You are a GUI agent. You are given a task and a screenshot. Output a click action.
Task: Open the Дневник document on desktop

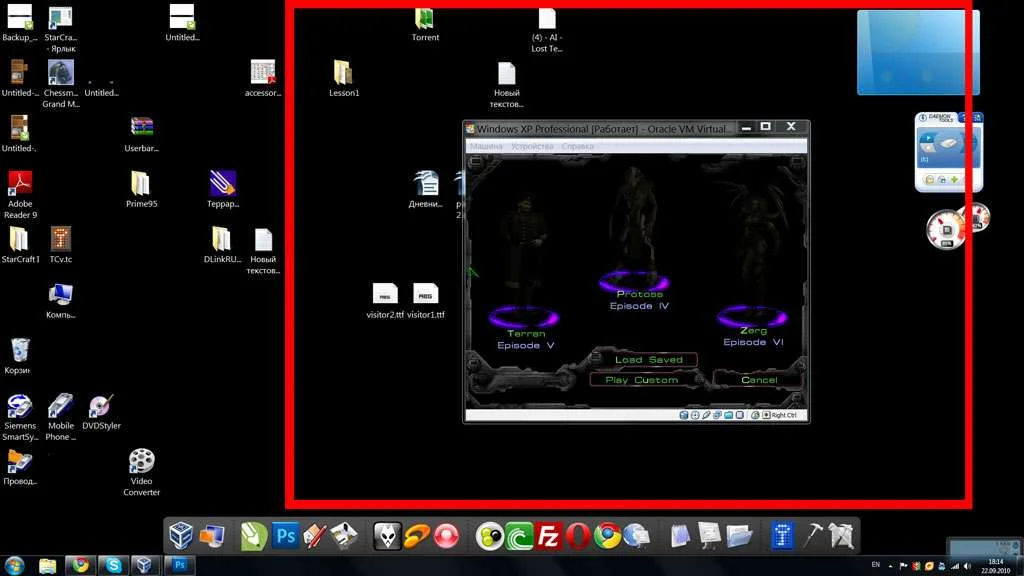pyautogui.click(x=426, y=189)
